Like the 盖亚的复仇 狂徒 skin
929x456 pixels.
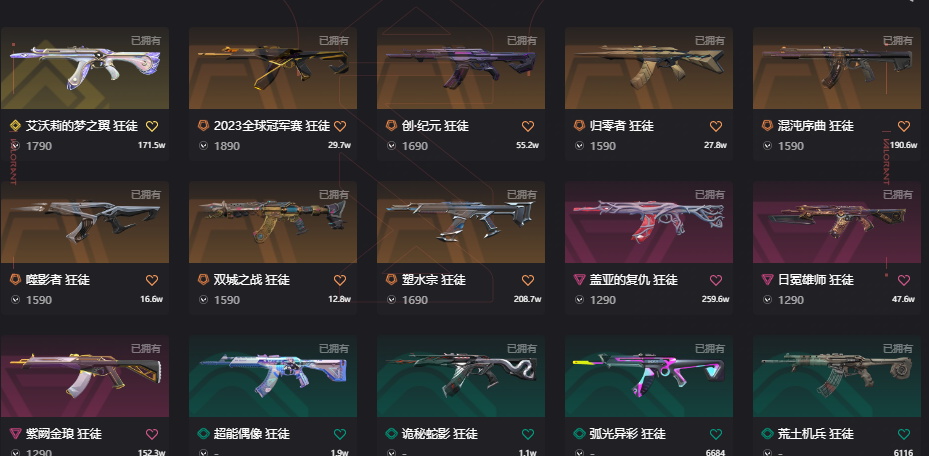coord(716,280)
